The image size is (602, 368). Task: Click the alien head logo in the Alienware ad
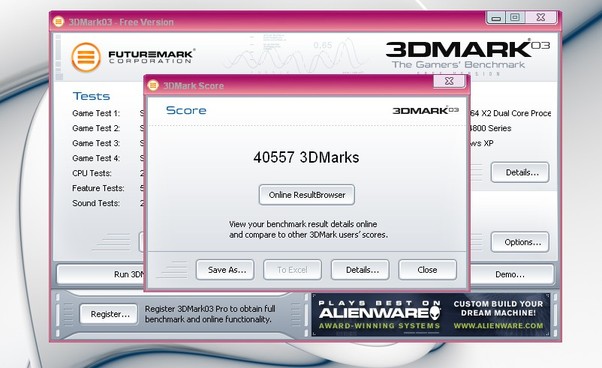(x=435, y=313)
